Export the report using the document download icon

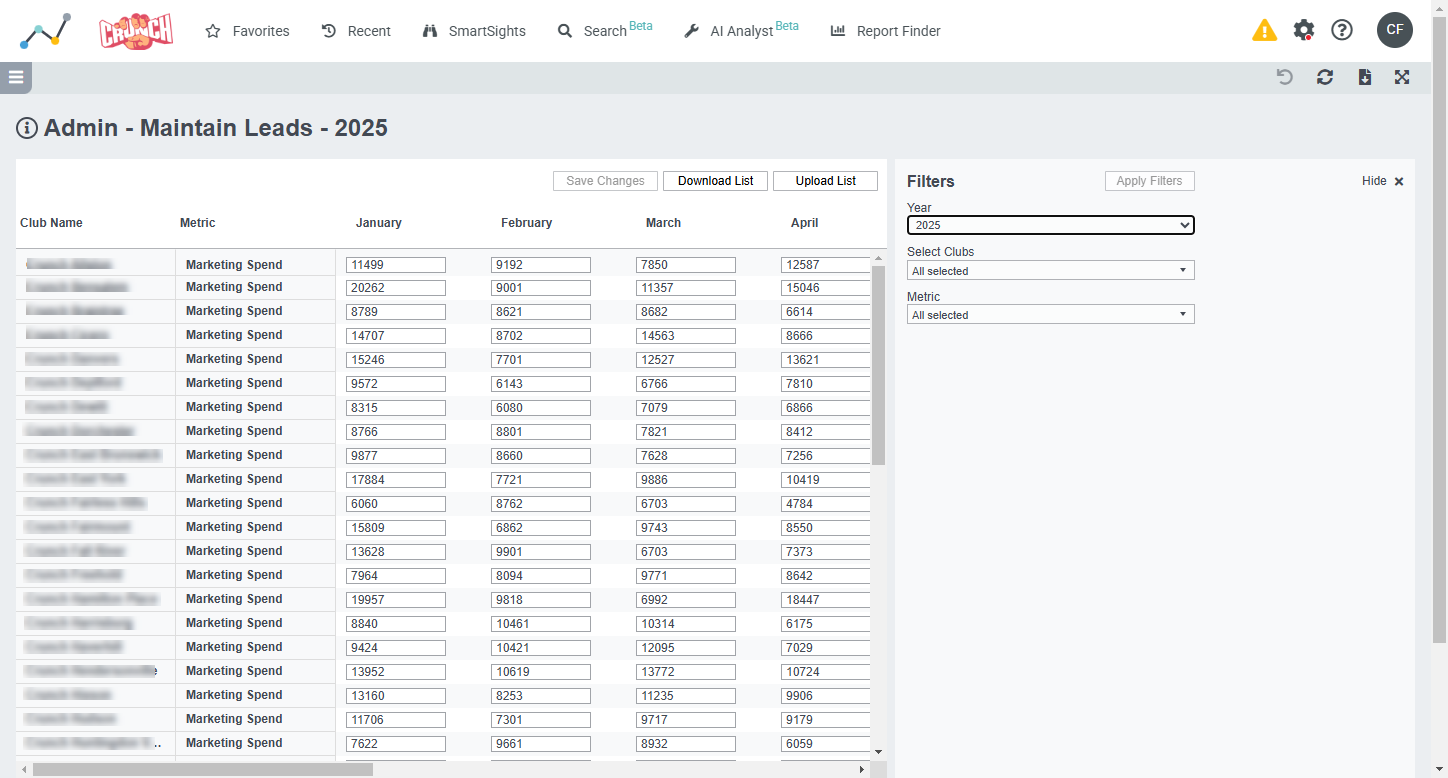coord(1364,77)
